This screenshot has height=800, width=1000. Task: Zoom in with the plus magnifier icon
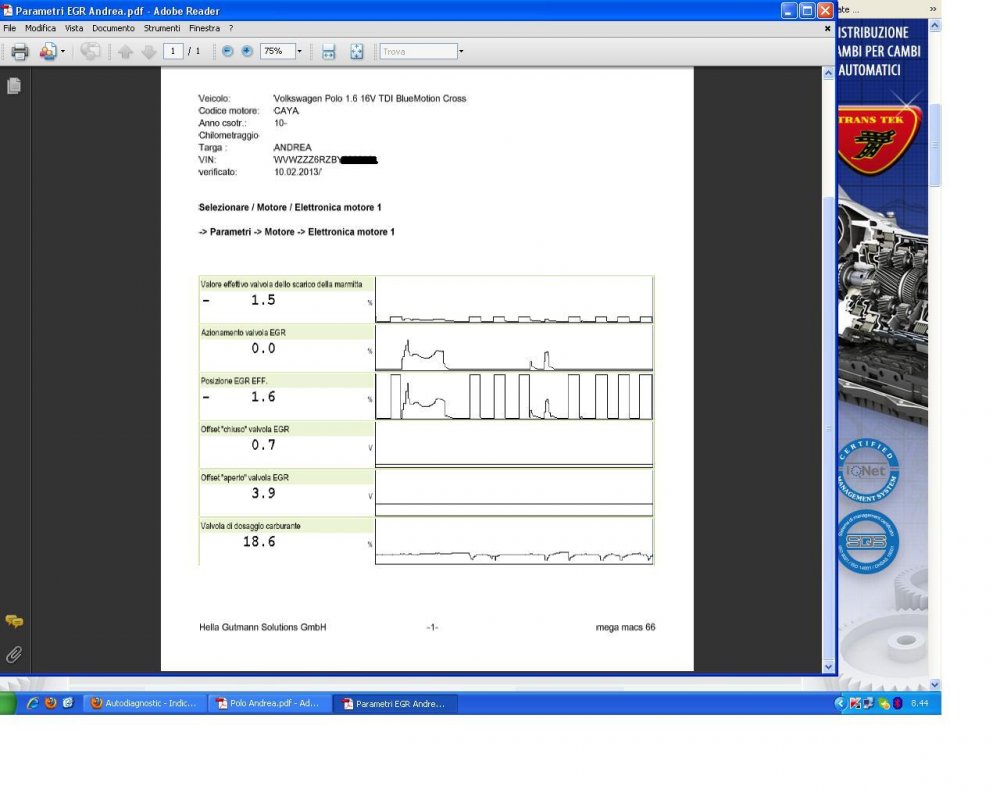tap(245, 51)
